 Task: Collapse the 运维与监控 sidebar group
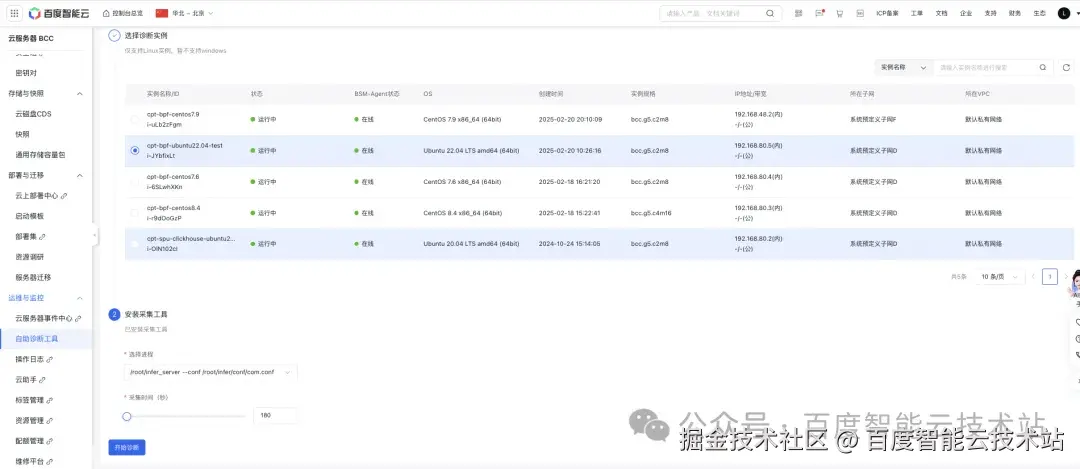tap(79, 298)
